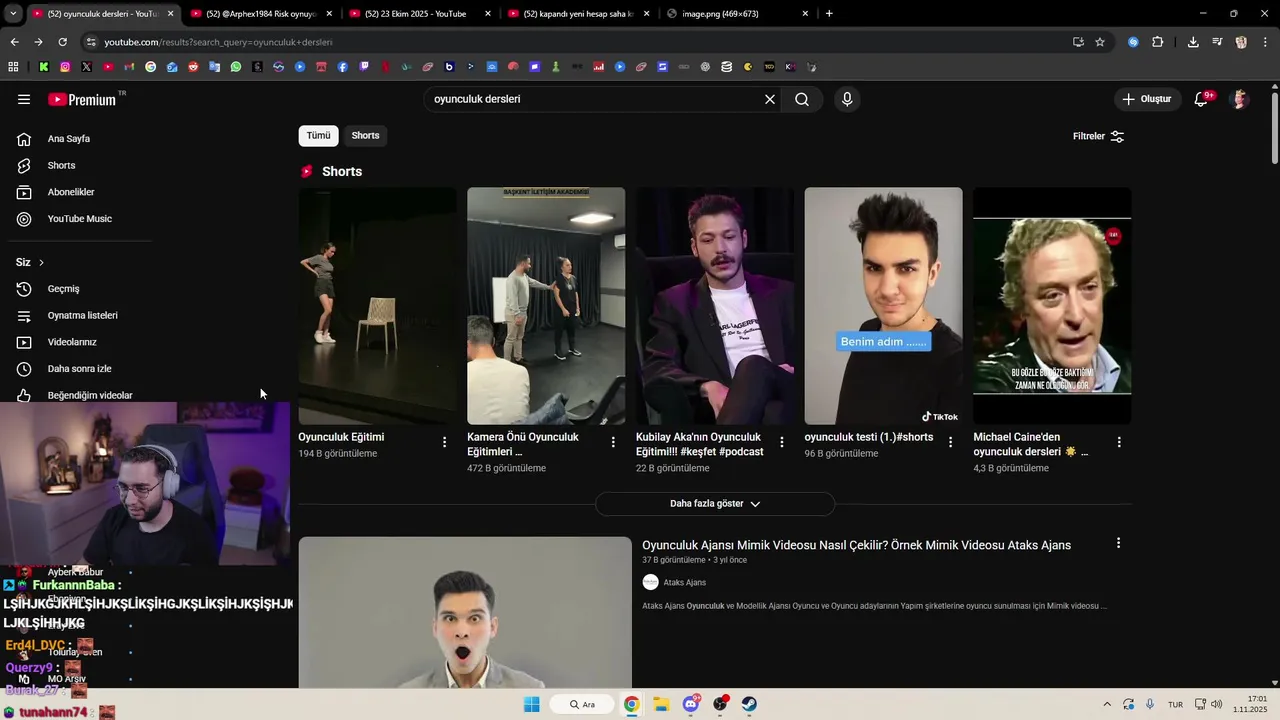The height and width of the screenshot is (720, 1280).
Task: Open Steam from the taskbar
Action: point(749,704)
